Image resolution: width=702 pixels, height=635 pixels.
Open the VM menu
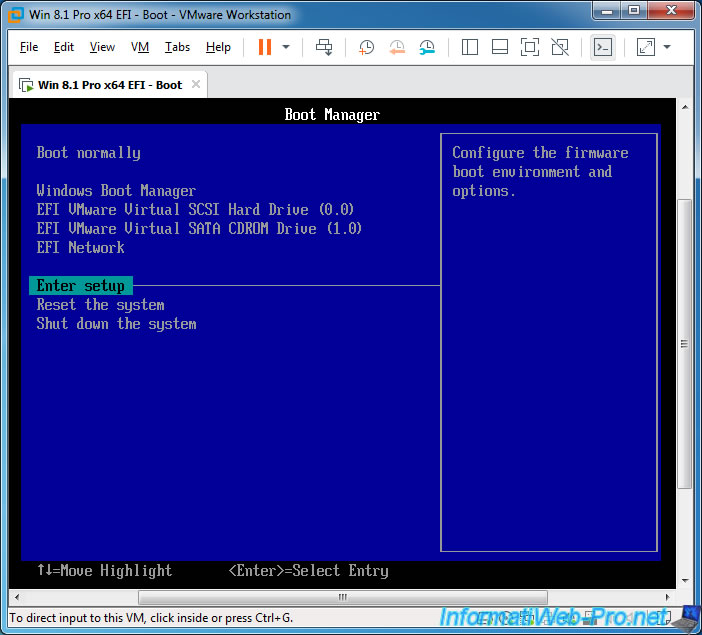tap(140, 47)
